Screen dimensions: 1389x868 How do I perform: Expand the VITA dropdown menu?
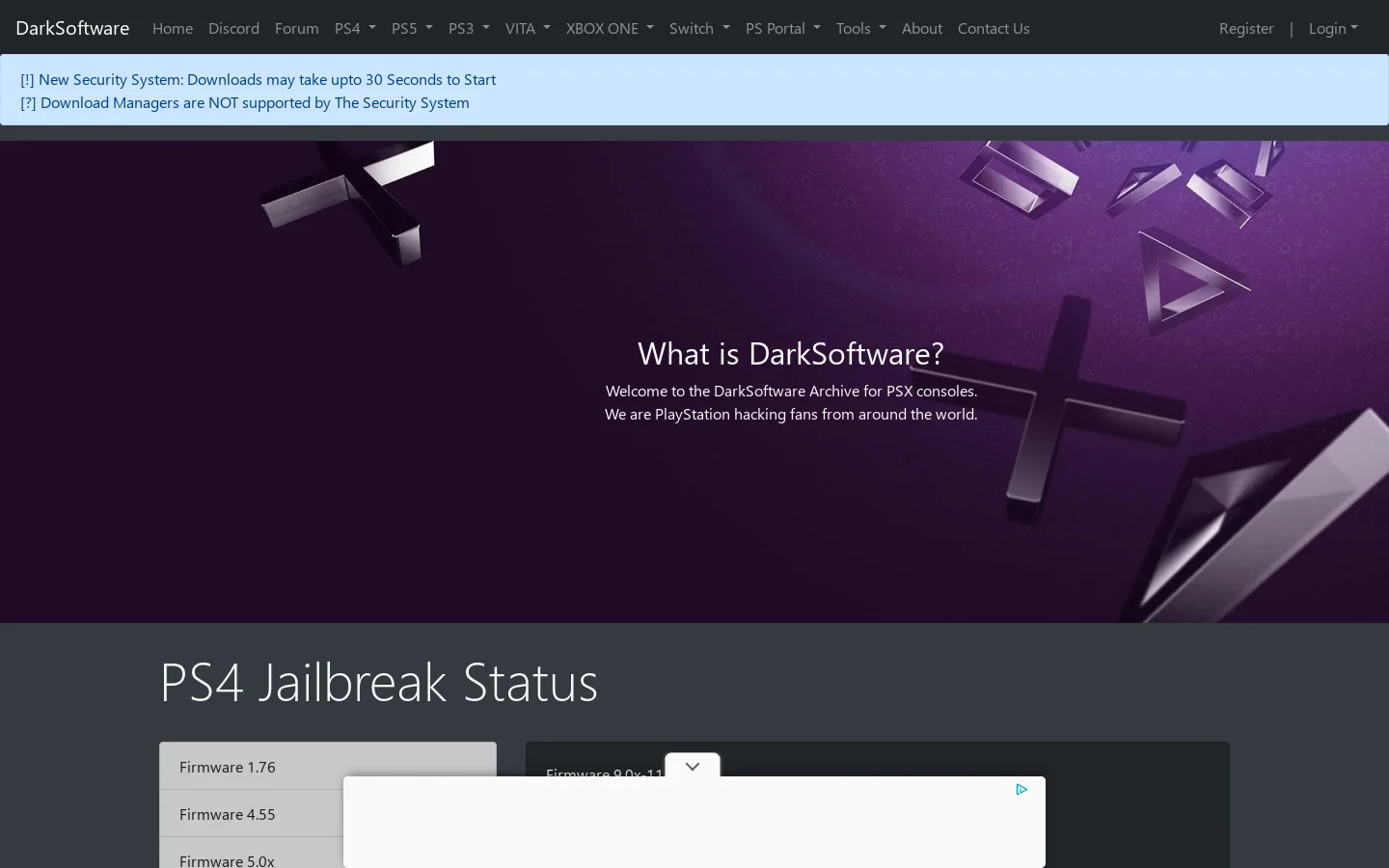(x=528, y=29)
